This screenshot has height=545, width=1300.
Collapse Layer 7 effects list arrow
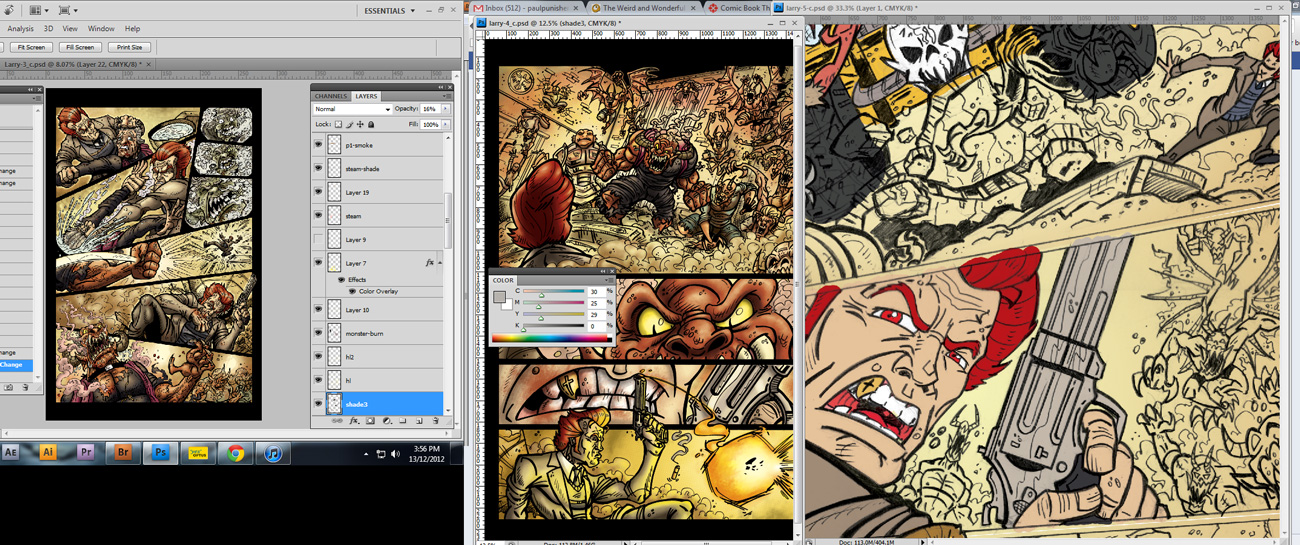(441, 263)
